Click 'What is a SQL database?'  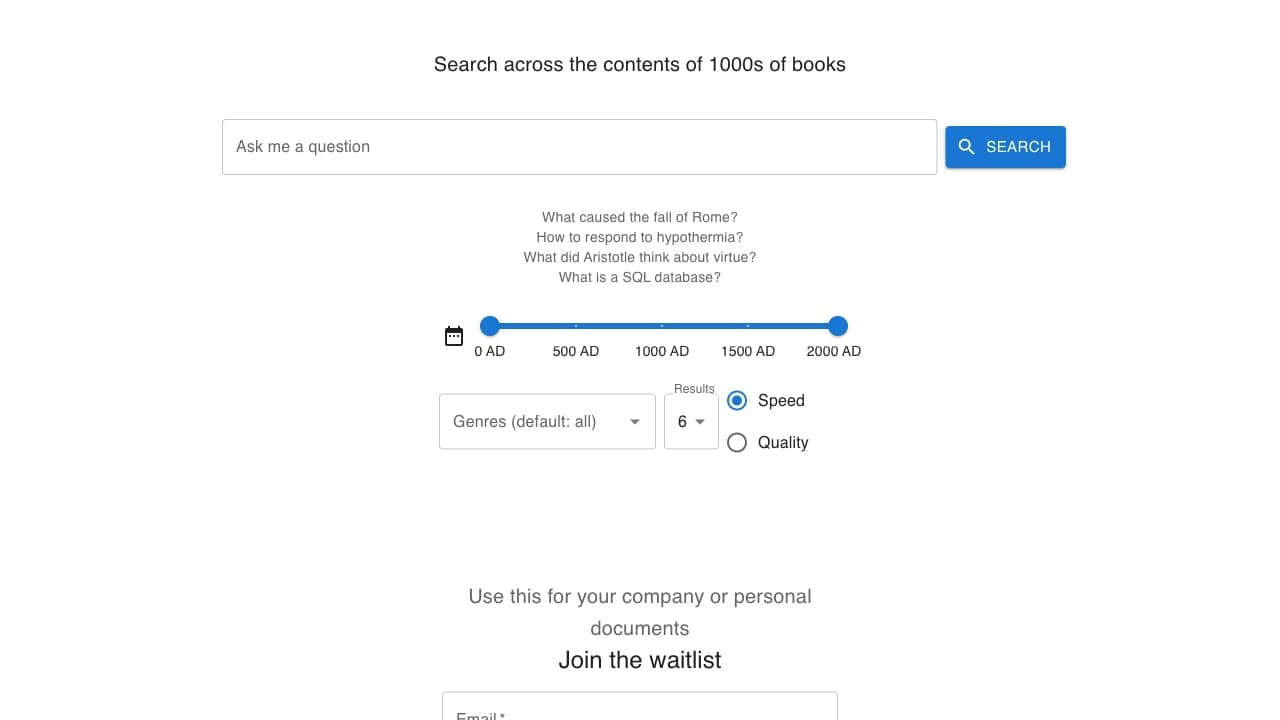pos(639,277)
